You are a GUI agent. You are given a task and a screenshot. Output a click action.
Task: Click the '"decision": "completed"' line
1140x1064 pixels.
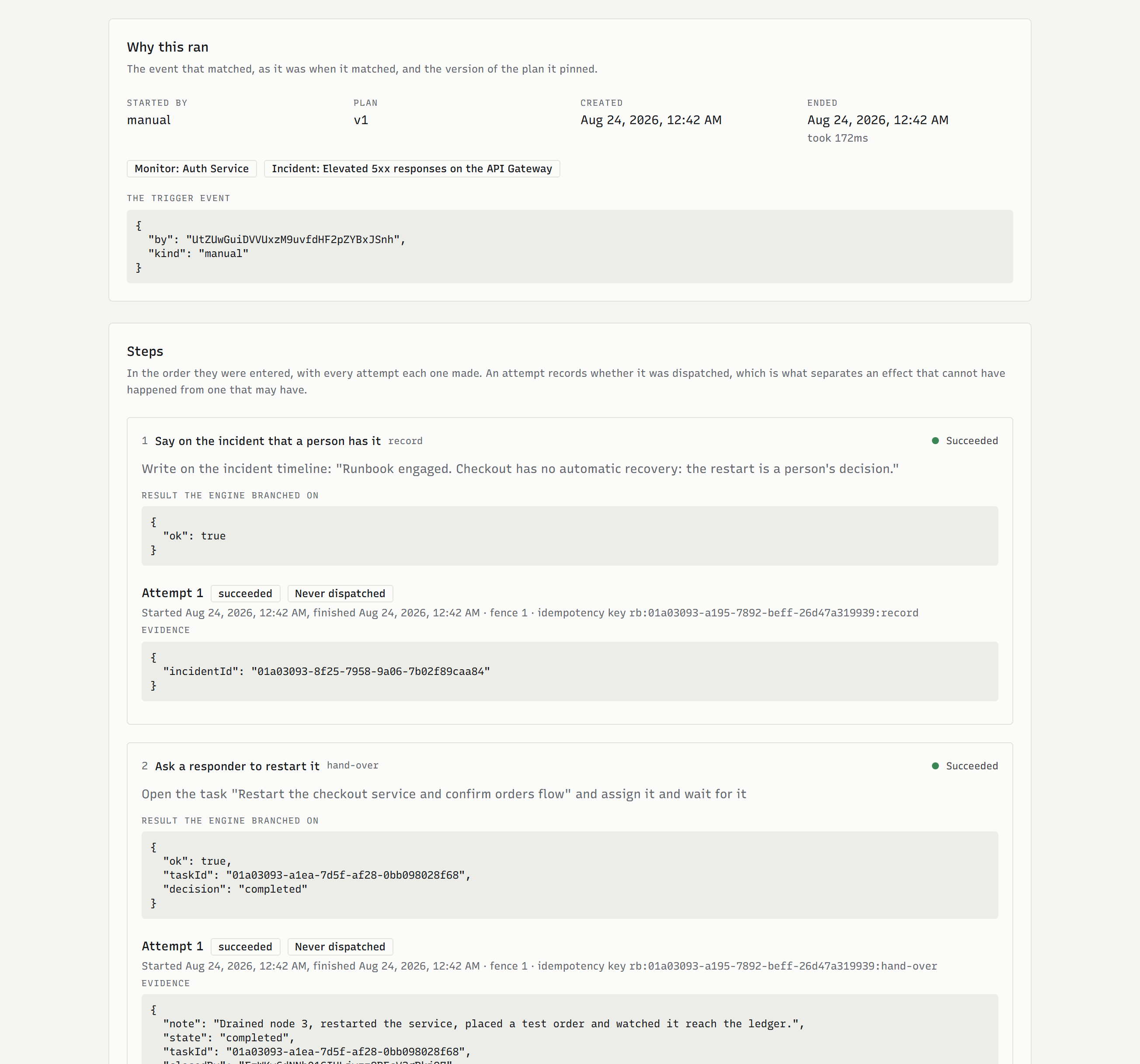[x=235, y=889]
